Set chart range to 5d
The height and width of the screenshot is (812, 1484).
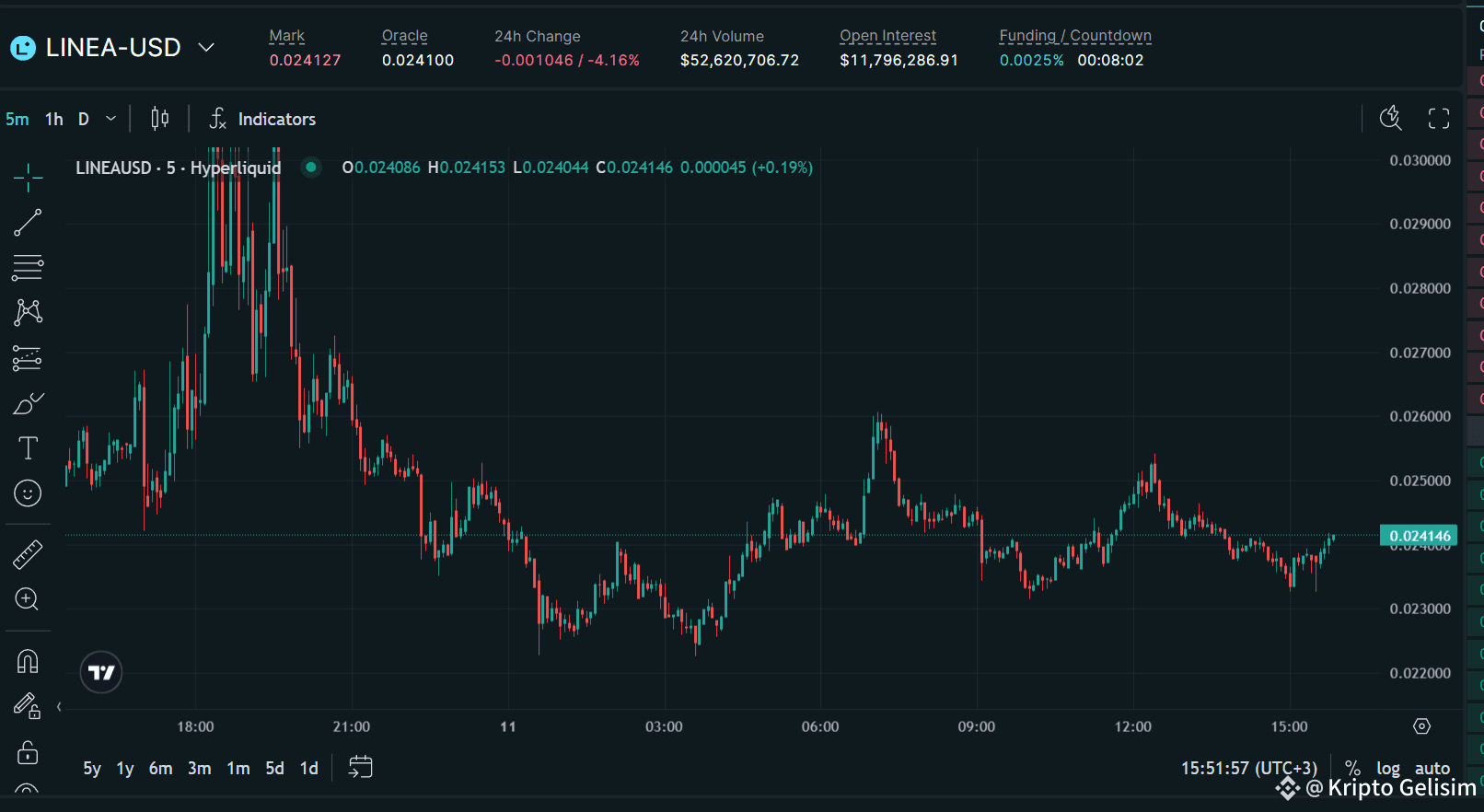[x=275, y=768]
